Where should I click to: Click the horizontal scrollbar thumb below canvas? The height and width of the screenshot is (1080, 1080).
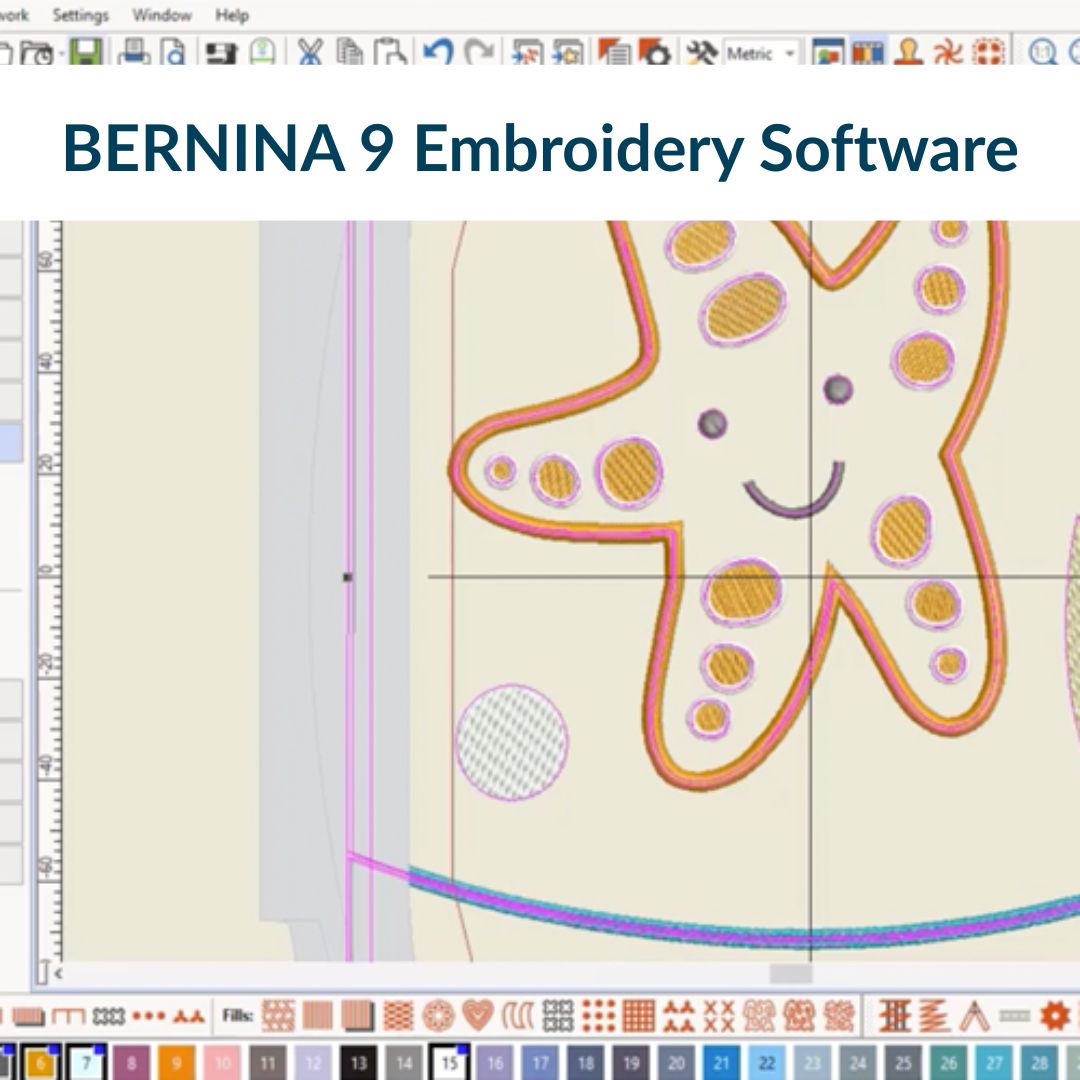[x=790, y=973]
